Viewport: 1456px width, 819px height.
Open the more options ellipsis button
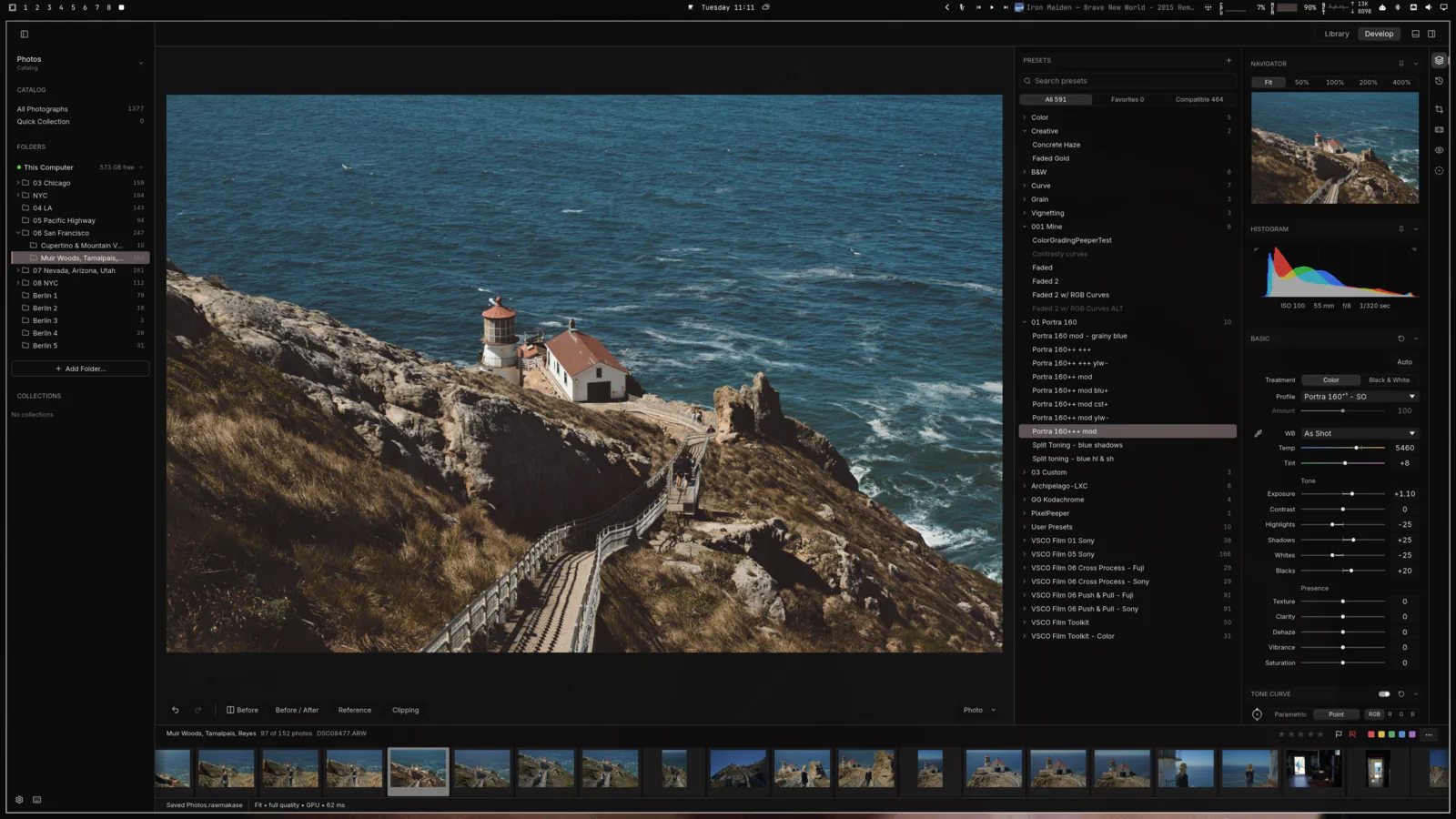(x=1429, y=734)
